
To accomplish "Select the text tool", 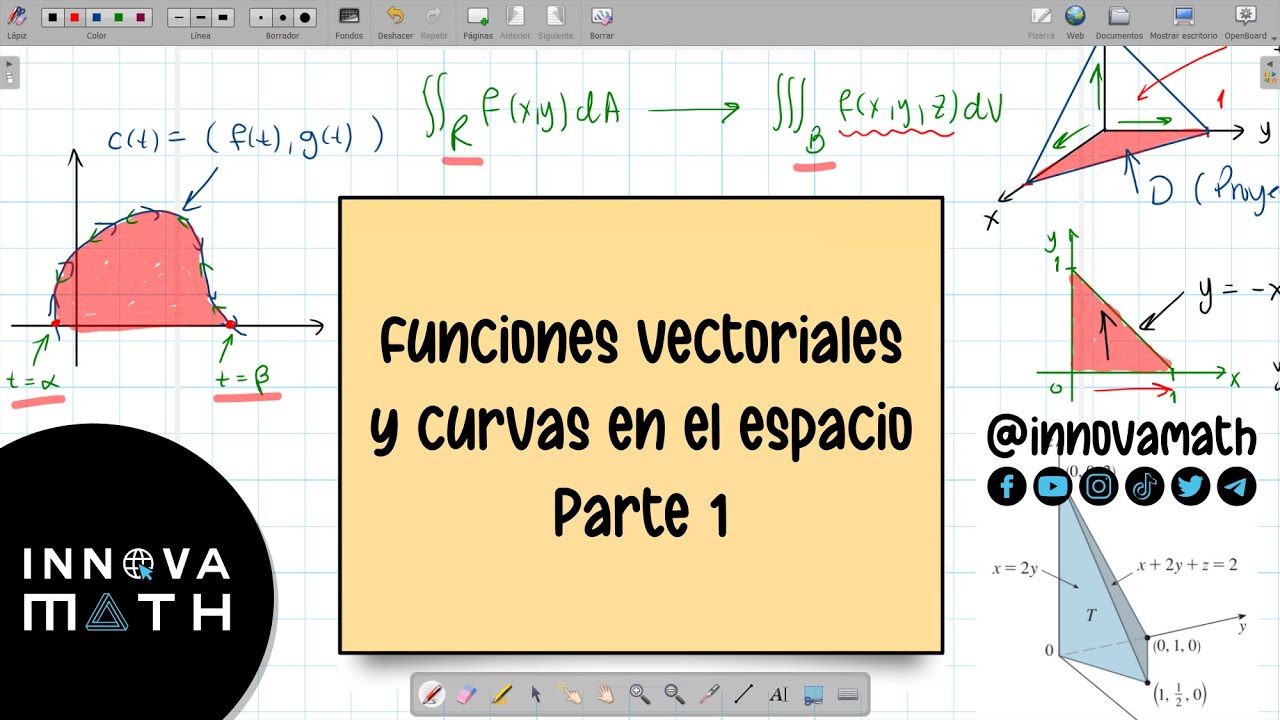I will [x=778, y=694].
